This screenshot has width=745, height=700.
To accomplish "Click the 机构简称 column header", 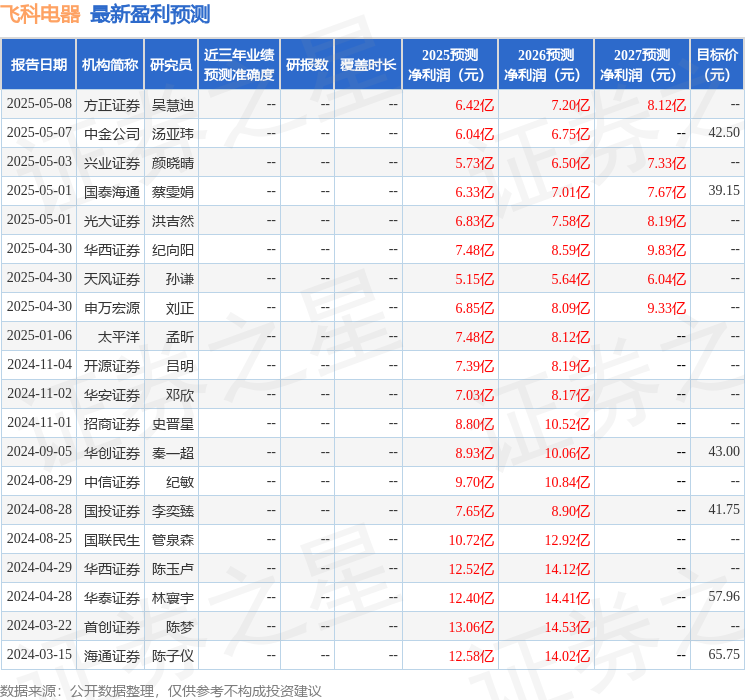I will 110,65.
